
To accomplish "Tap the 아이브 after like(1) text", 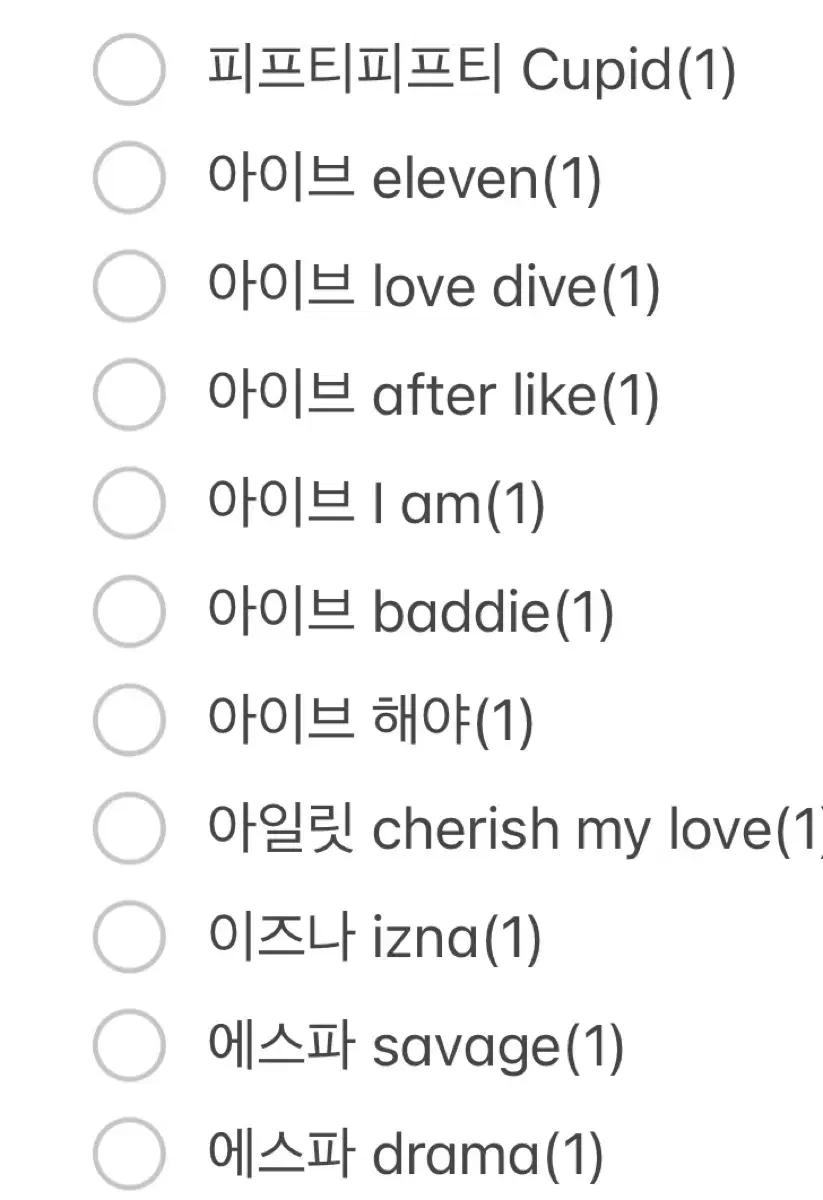I will [433, 396].
